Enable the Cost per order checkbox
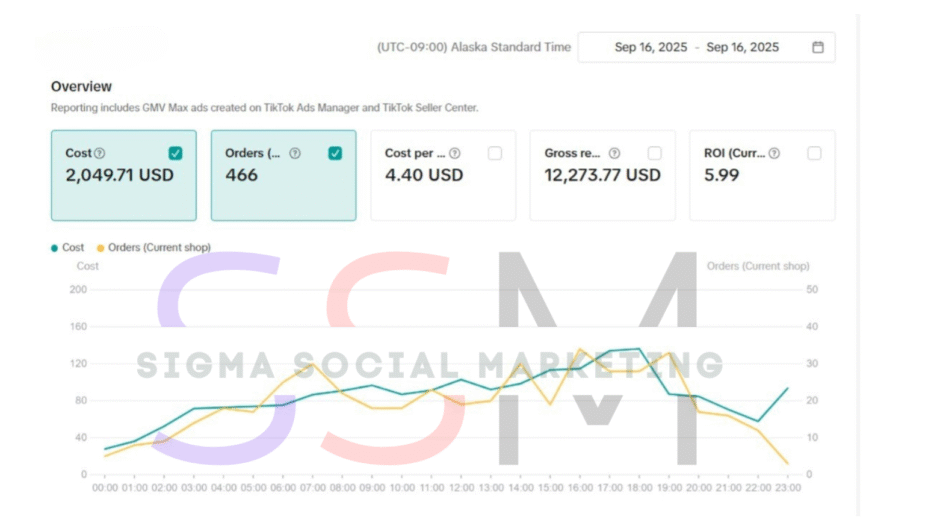The height and width of the screenshot is (526, 940). [x=495, y=153]
